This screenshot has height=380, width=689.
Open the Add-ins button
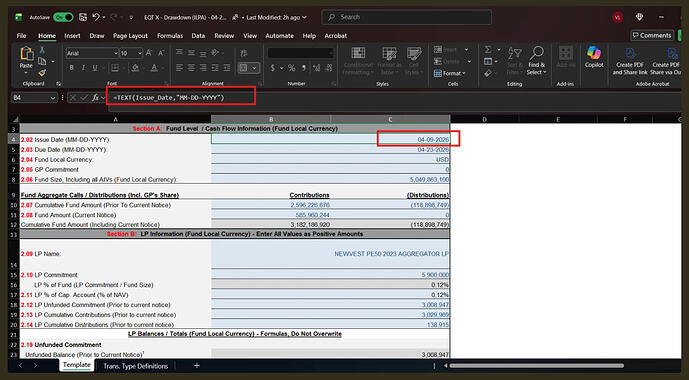(566, 57)
